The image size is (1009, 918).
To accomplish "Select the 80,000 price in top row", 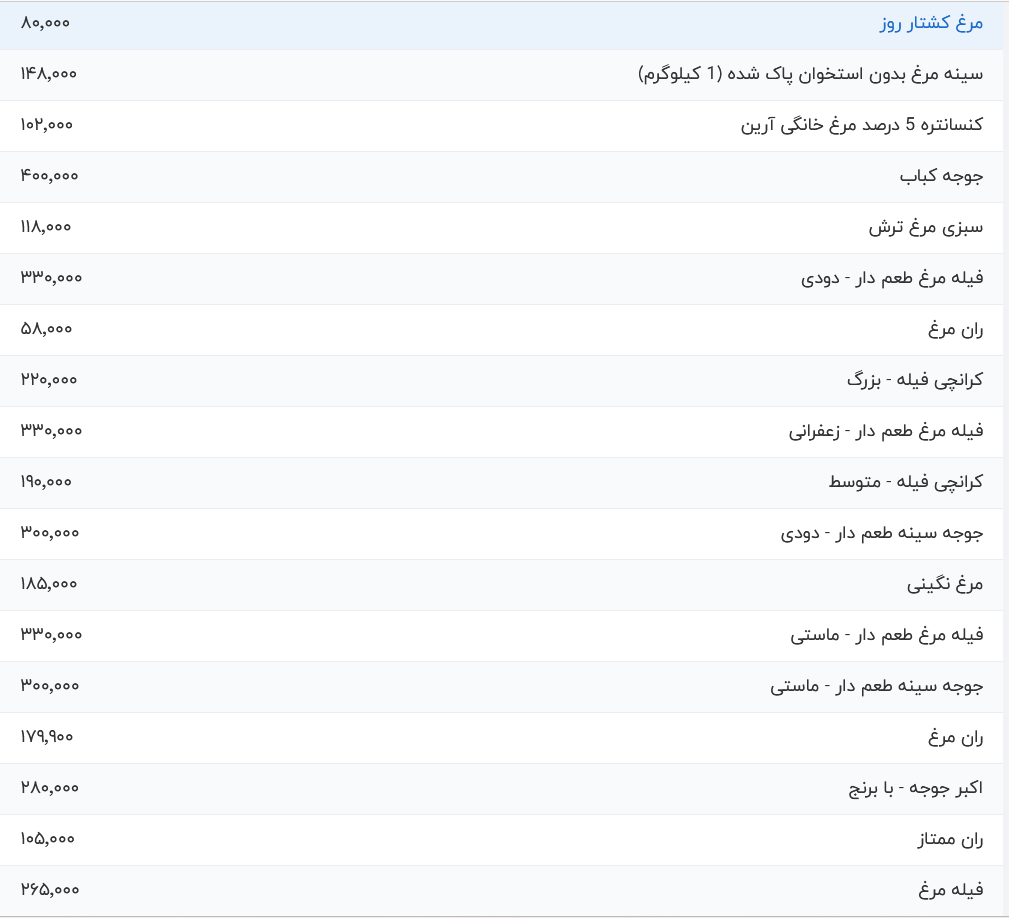I will coord(45,23).
